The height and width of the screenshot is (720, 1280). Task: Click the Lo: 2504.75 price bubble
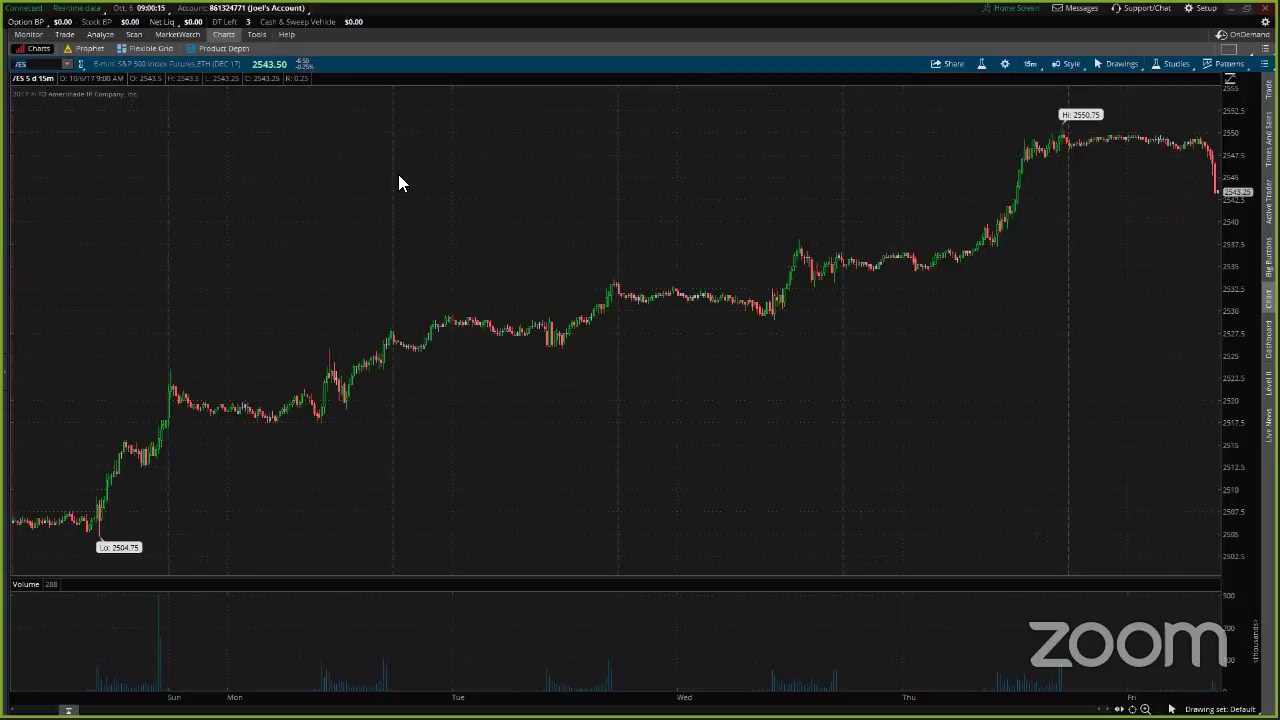119,547
